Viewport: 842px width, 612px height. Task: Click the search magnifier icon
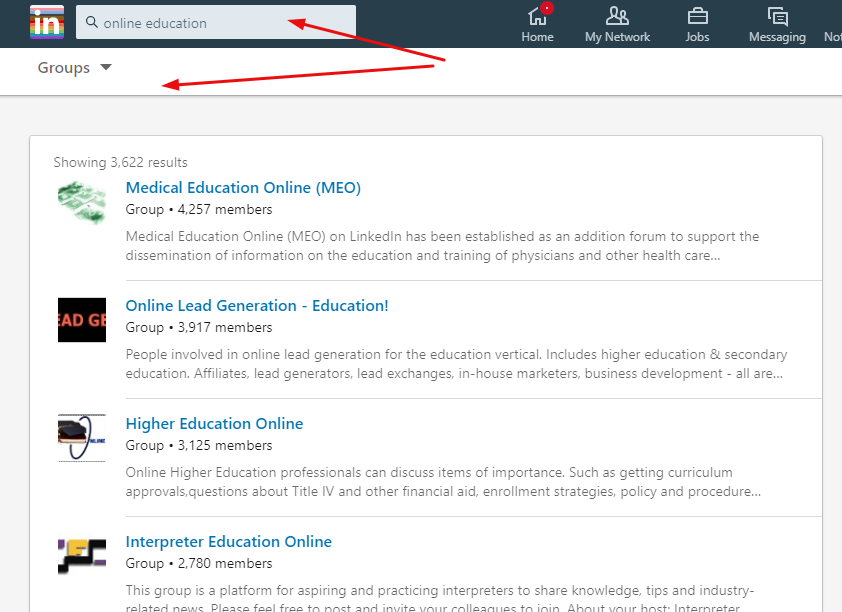pos(91,22)
